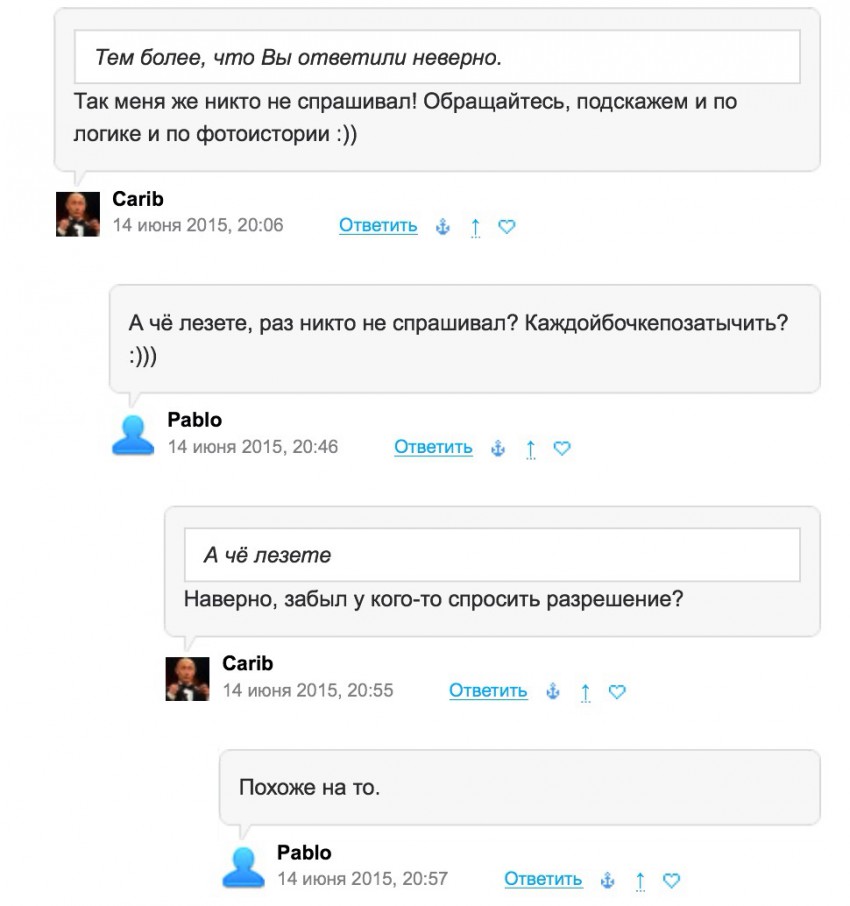Open Carib's username above 20:55 timestamp

pyautogui.click(x=247, y=664)
